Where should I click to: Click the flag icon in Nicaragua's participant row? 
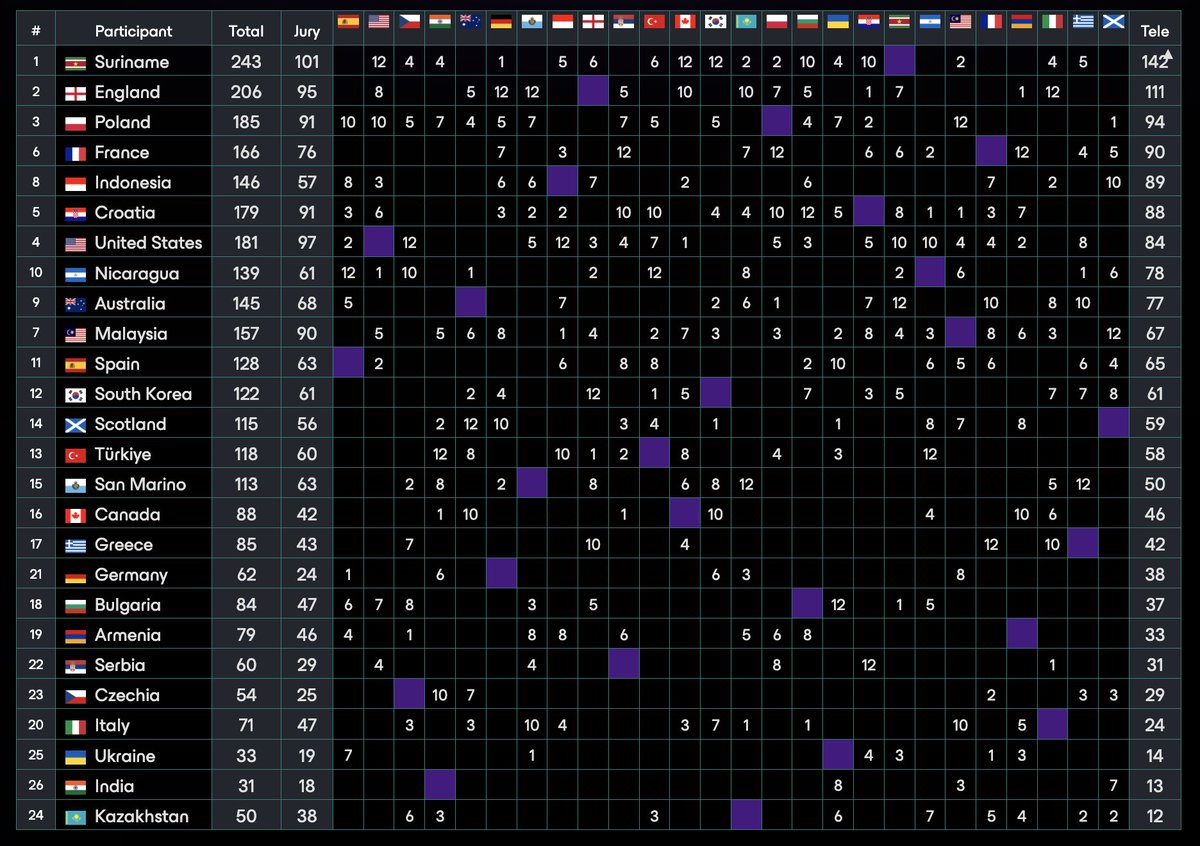click(x=75, y=274)
